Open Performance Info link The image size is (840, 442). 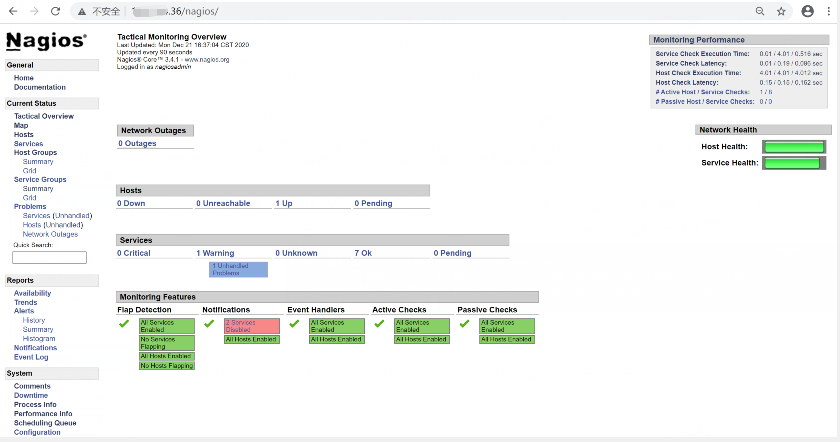tap(43, 414)
